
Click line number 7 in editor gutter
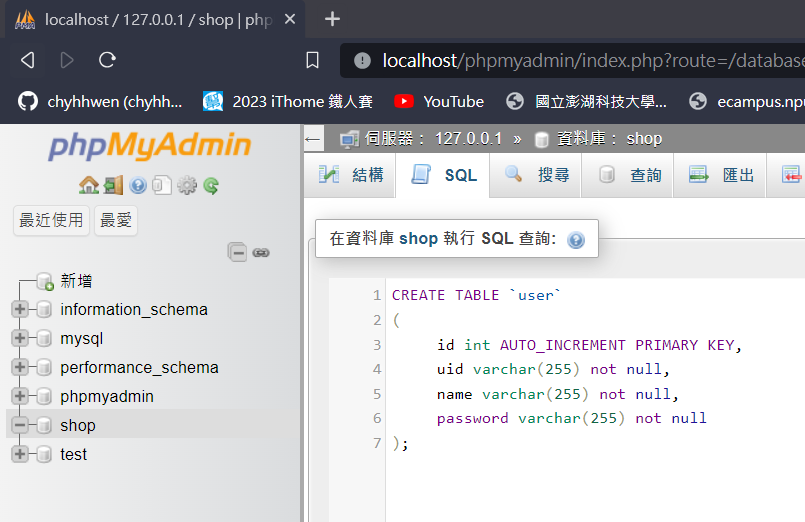point(377,443)
